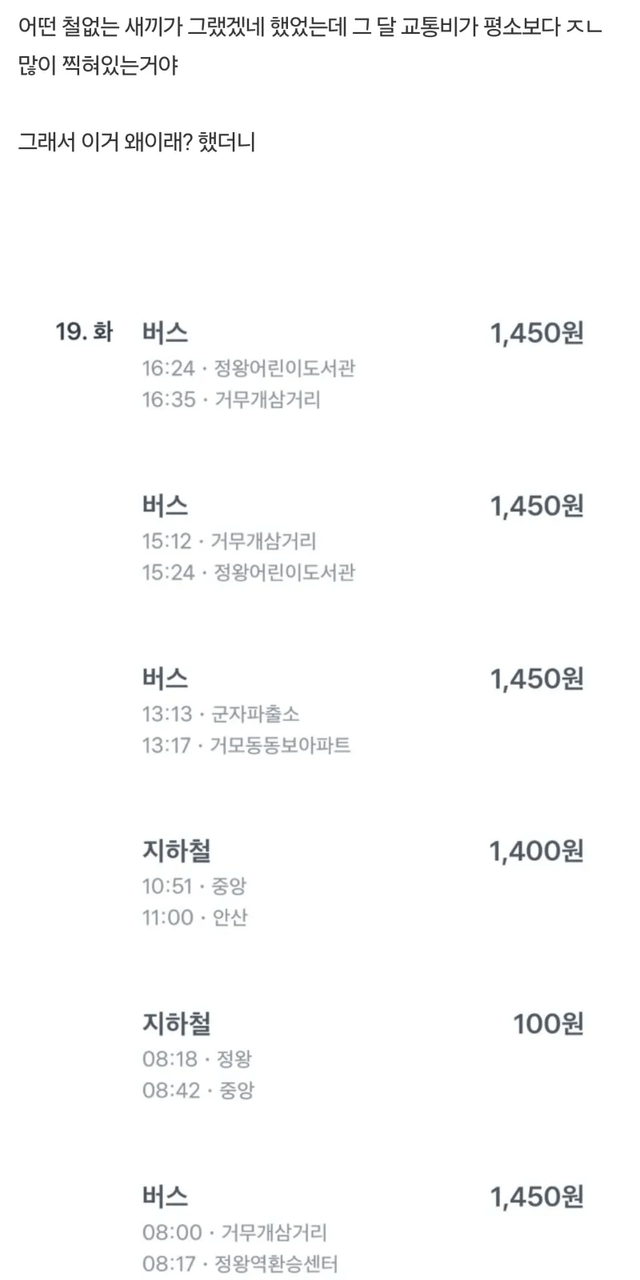Viewport: 640px width, 1280px height.
Task: Click the 버스 heading above 13:13 군자파출소
Action: pyautogui.click(x=165, y=679)
